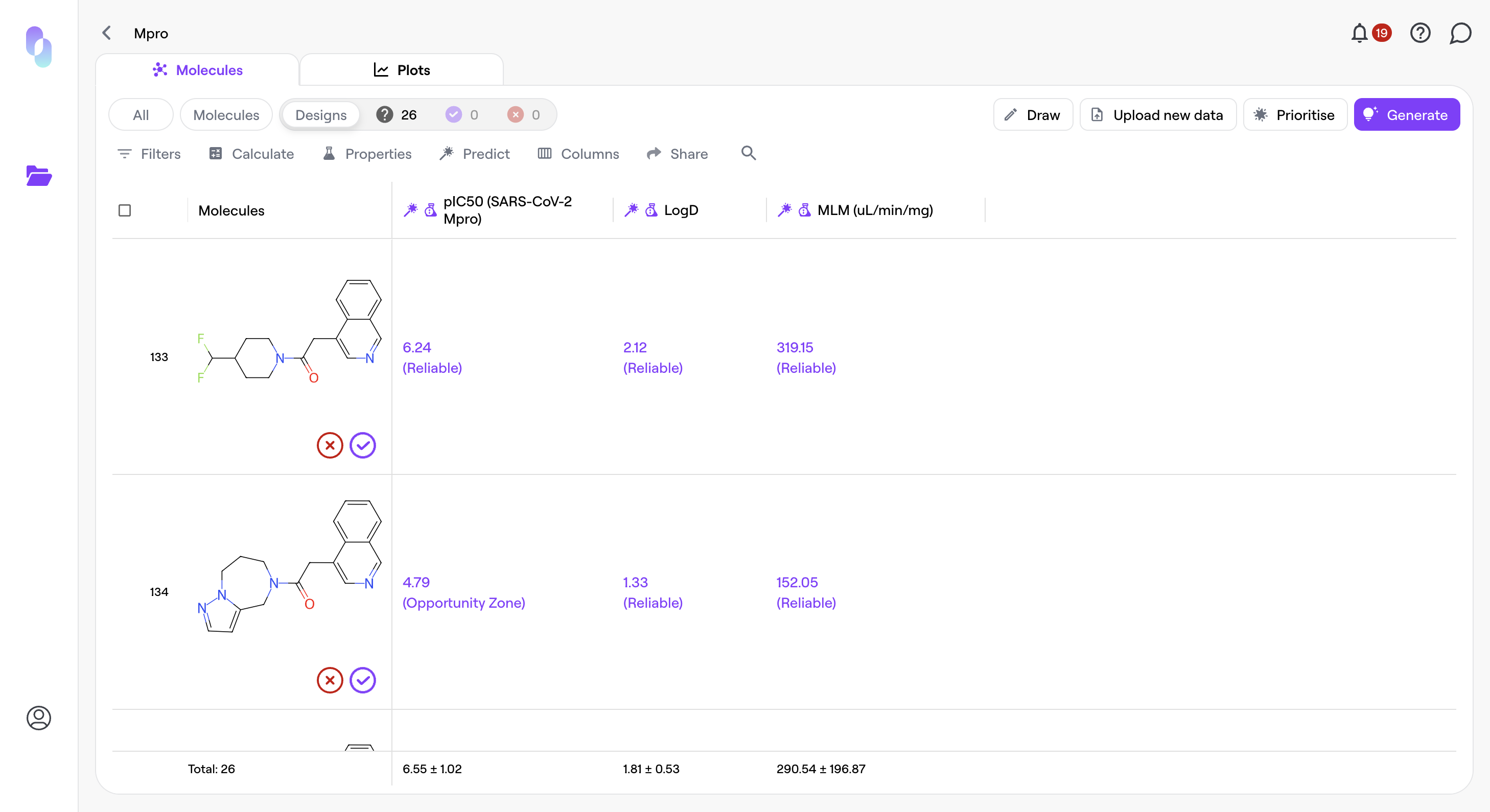Screen dimensions: 1490x812
Task: Filter designs by accepted status count
Action: 462,115
